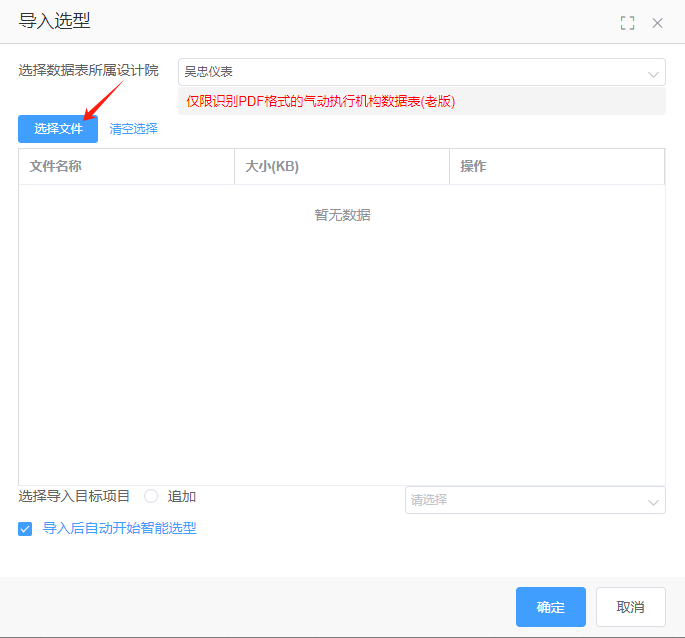
Task: Click the 操作 column header
Action: (x=473, y=166)
